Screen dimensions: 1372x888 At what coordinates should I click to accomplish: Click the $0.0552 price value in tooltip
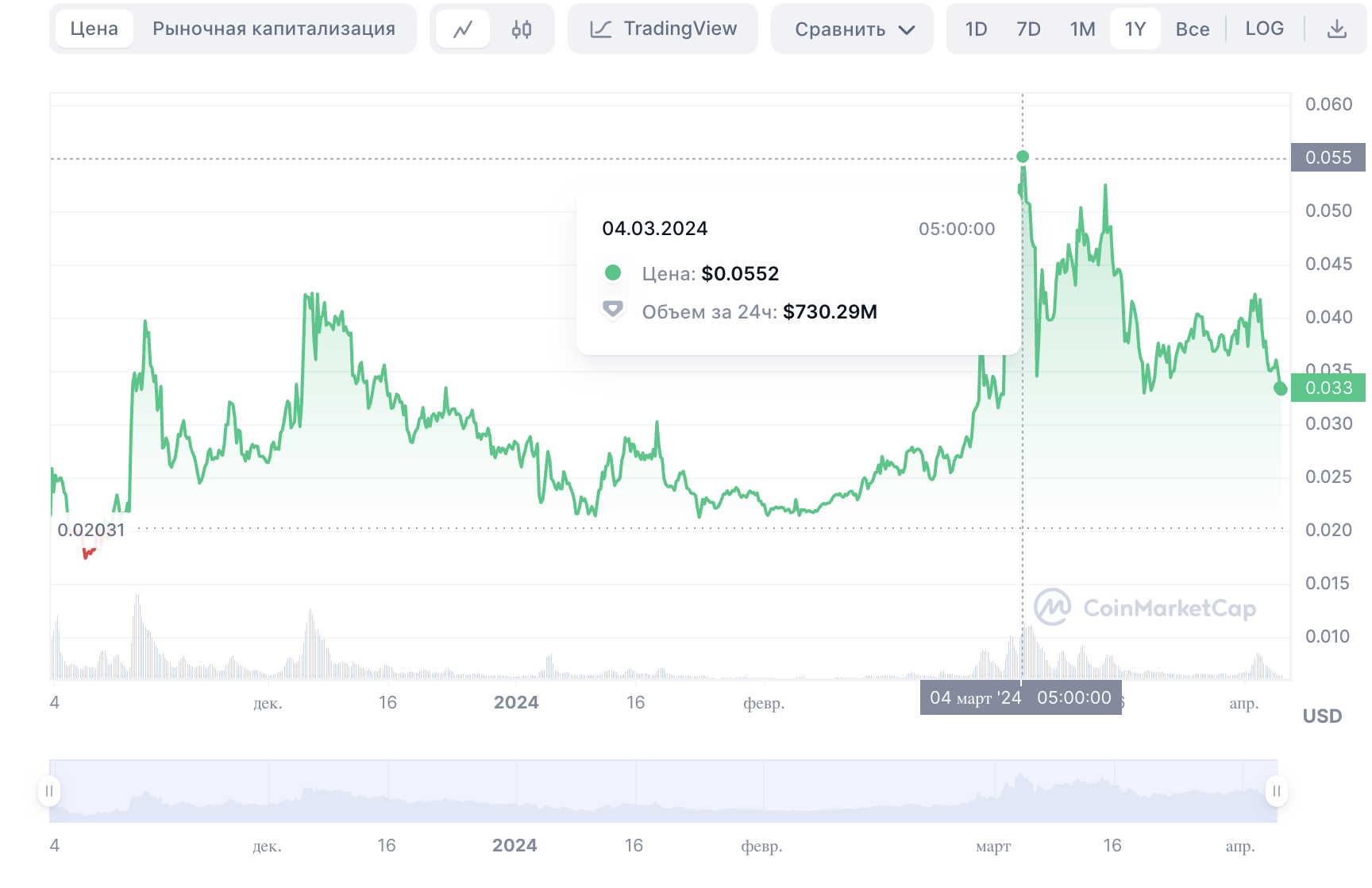(740, 274)
